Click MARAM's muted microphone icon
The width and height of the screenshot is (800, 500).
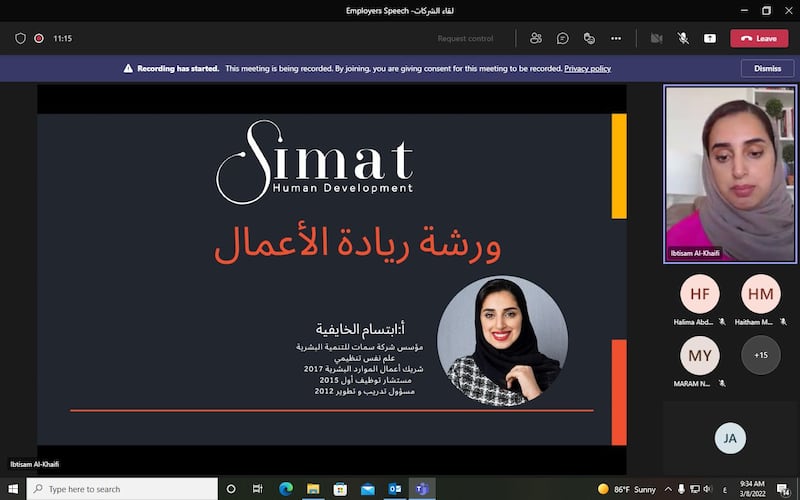point(721,383)
